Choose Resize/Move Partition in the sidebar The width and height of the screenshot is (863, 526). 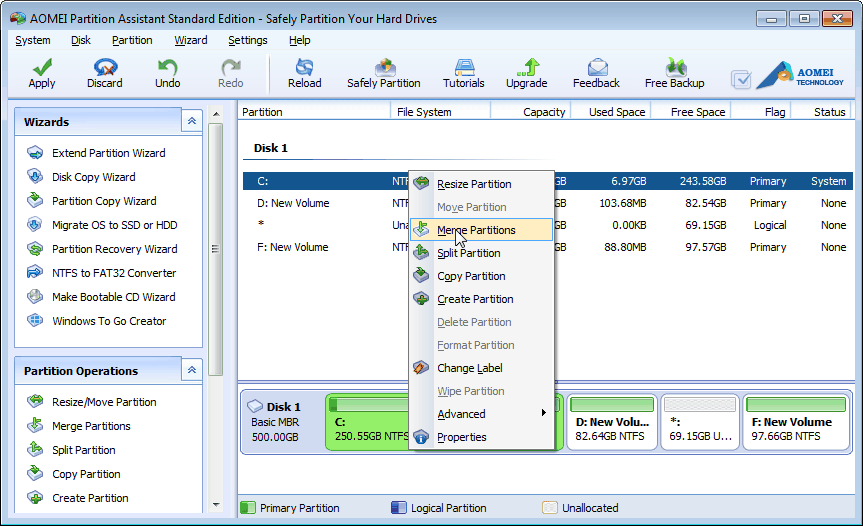click(104, 402)
